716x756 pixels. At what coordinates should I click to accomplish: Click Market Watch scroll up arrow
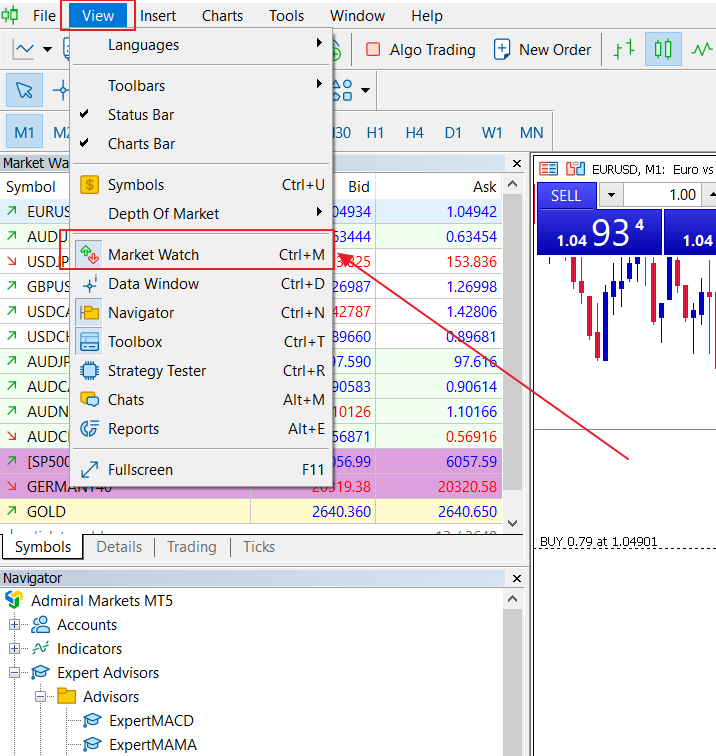pyautogui.click(x=513, y=184)
